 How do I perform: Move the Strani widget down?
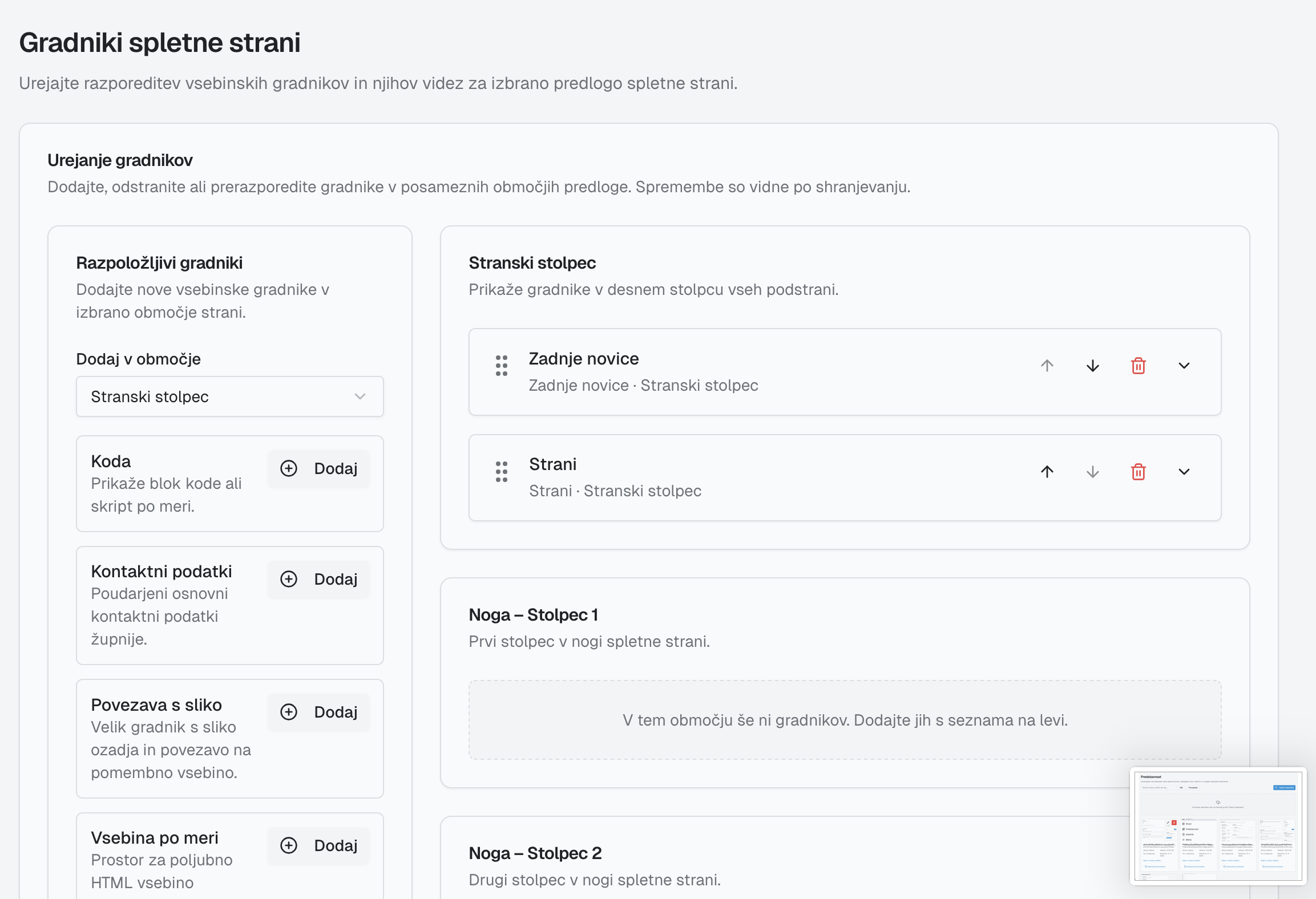1092,472
